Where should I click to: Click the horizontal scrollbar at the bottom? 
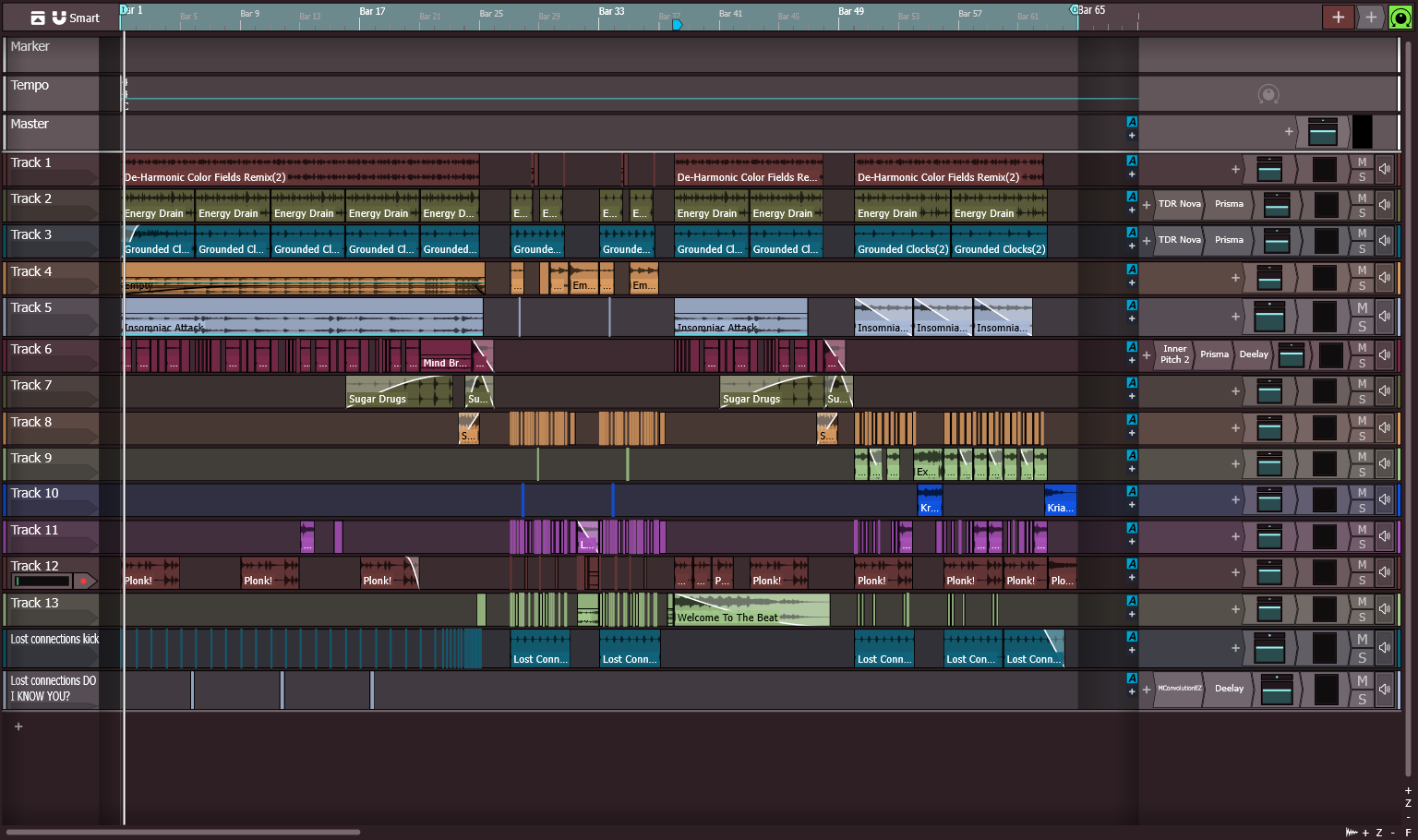(183, 832)
